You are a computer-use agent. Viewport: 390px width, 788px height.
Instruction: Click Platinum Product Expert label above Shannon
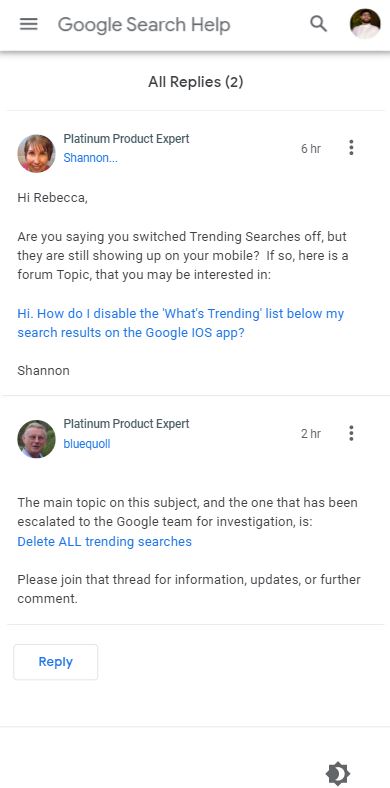click(x=127, y=139)
